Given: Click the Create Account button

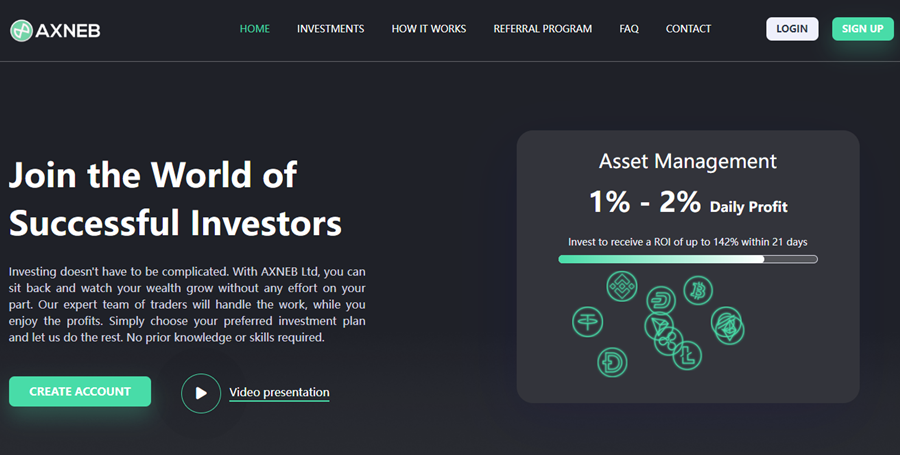Looking at the screenshot, I should (x=80, y=391).
